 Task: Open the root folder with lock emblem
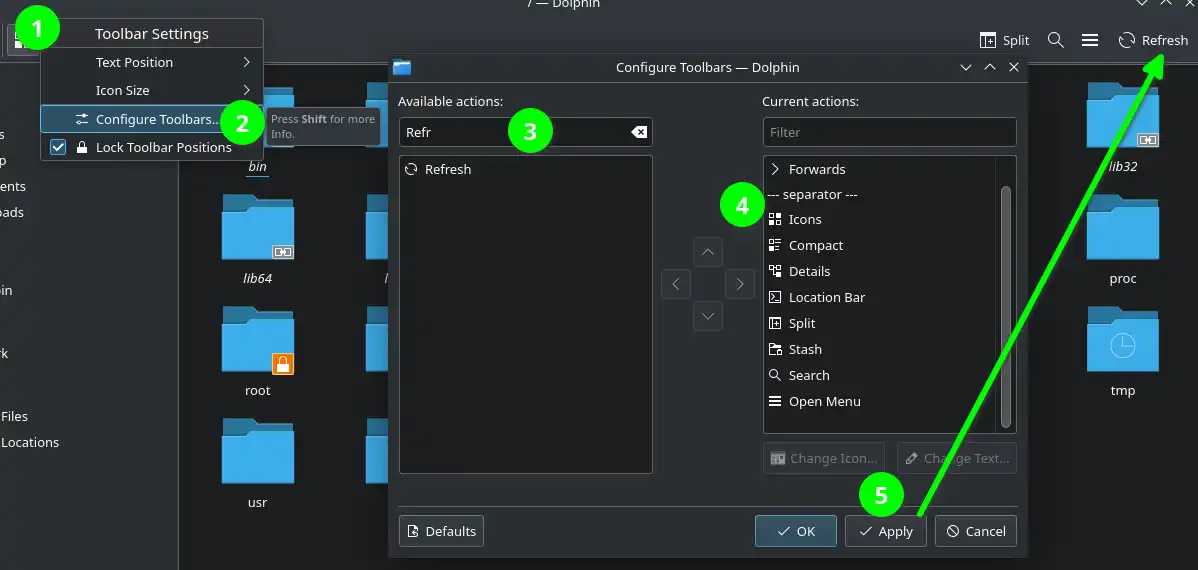[257, 341]
